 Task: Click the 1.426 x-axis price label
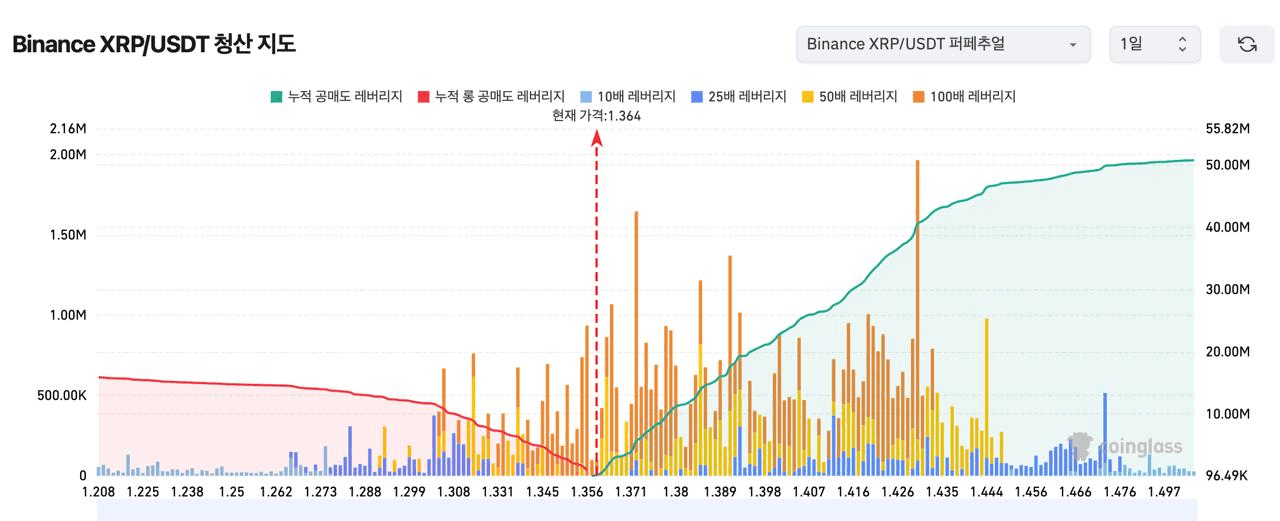(x=898, y=492)
